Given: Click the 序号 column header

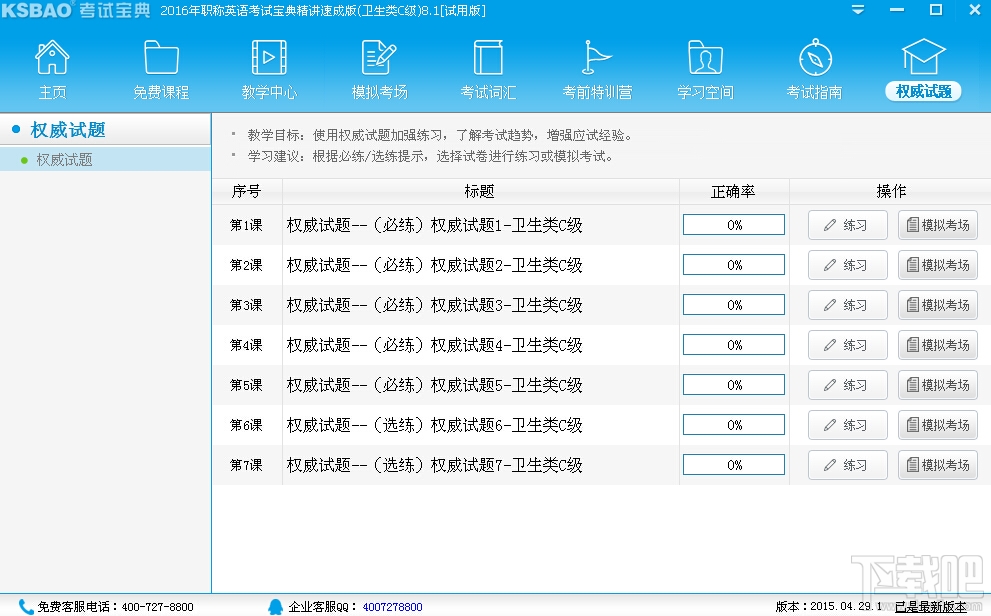Looking at the screenshot, I should [246, 191].
